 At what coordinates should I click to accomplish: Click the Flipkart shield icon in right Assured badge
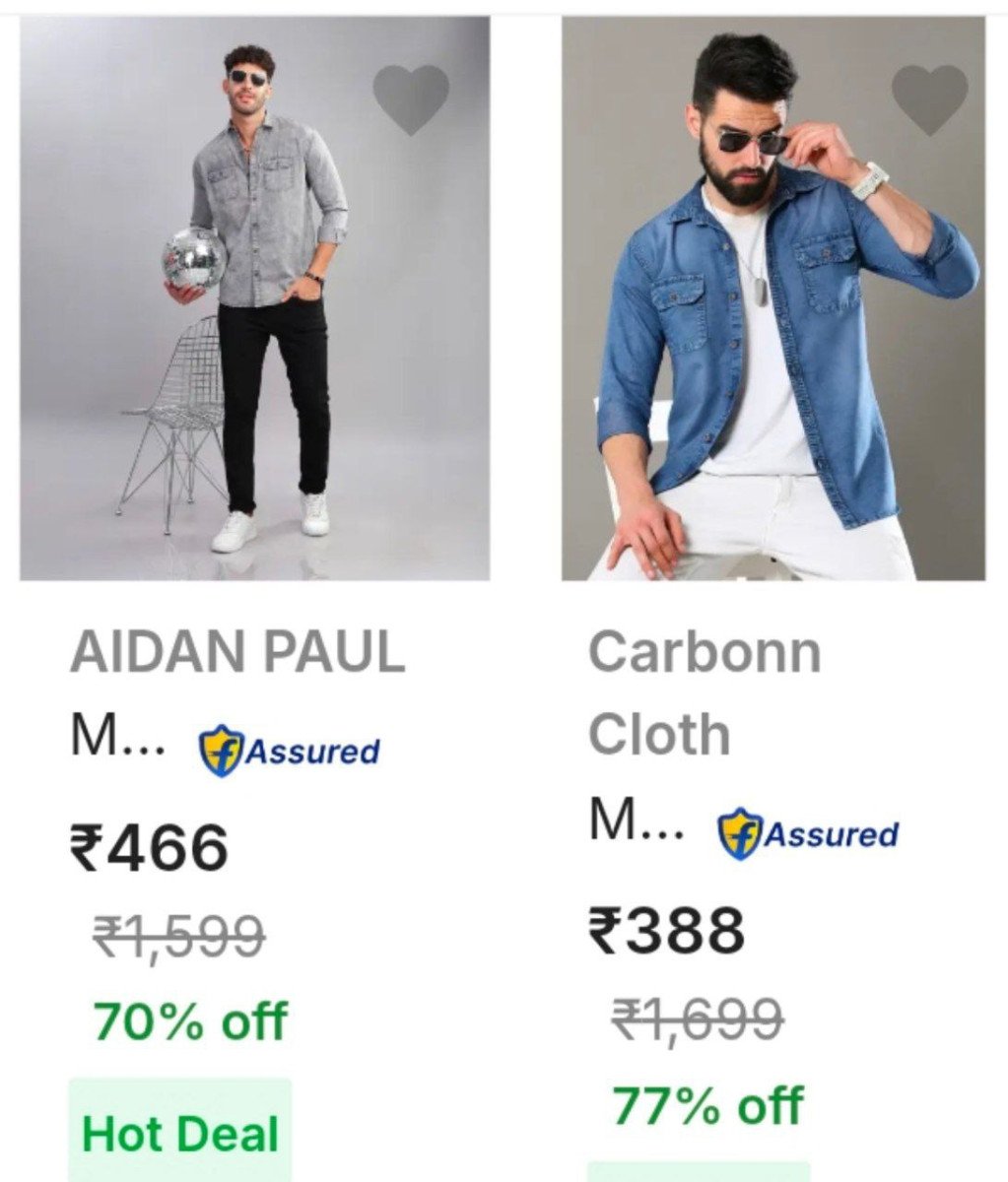(x=739, y=835)
